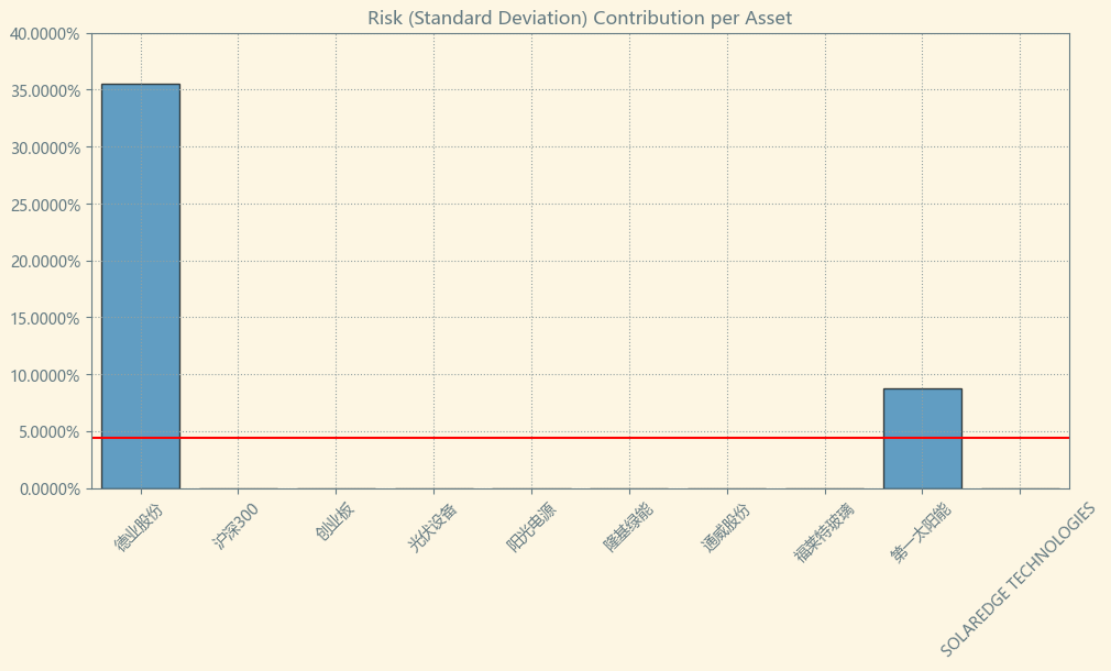Viewport: 1112px width, 671px height.
Task: Click the SOLAREDGE TECHNOLOGIES axis label
Action: point(1017,580)
